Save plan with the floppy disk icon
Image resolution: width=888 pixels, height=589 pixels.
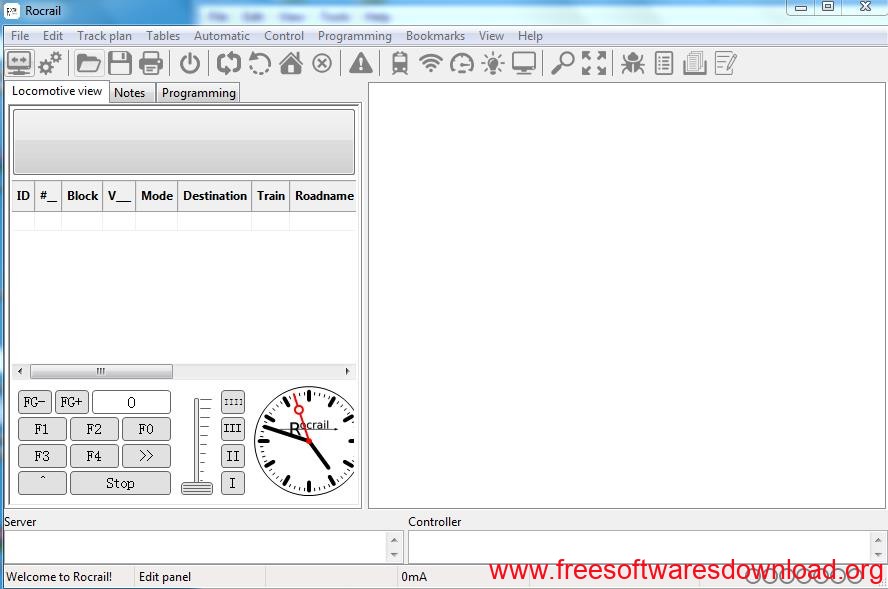point(120,63)
